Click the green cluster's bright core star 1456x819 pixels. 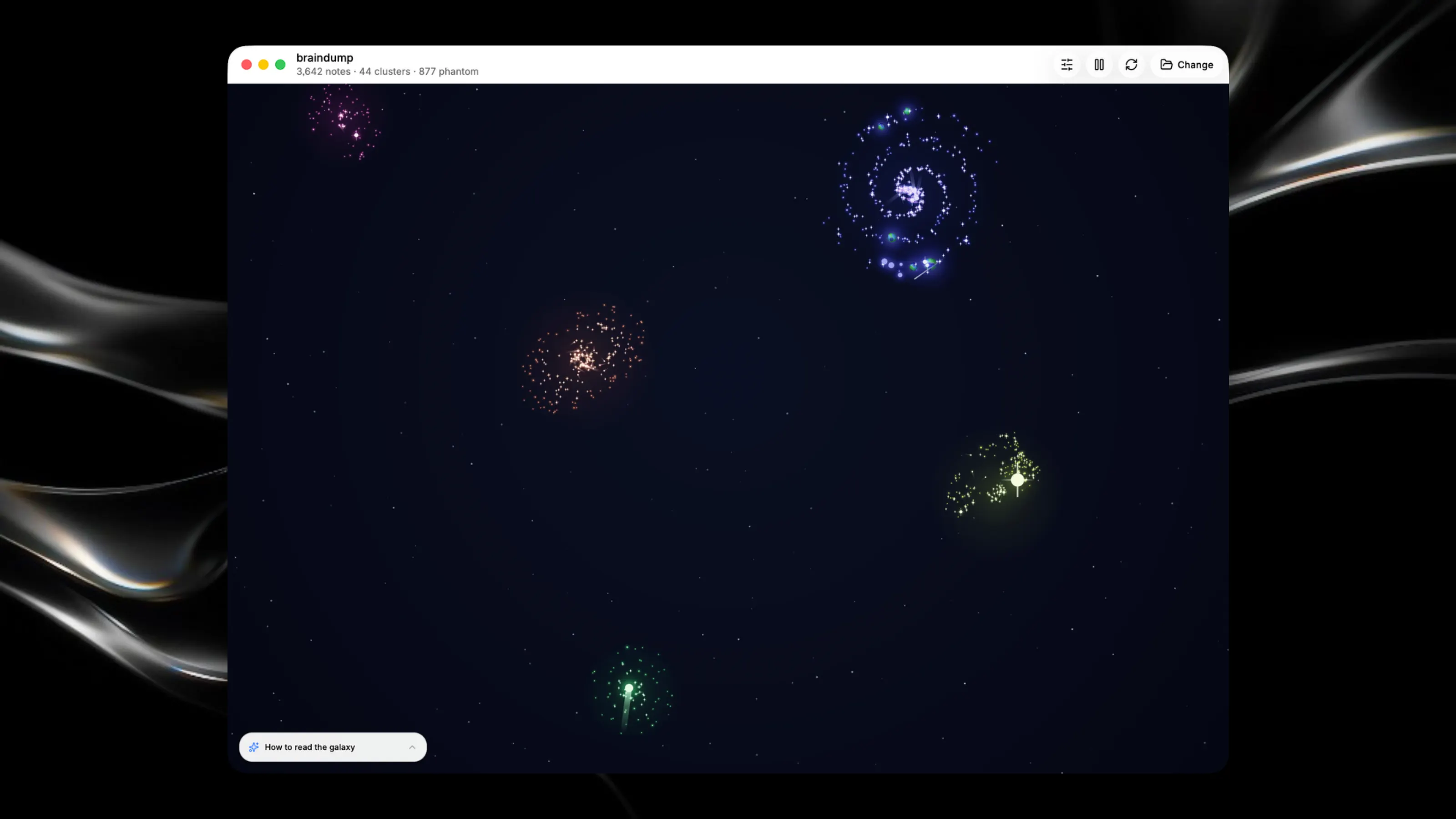coord(628,688)
